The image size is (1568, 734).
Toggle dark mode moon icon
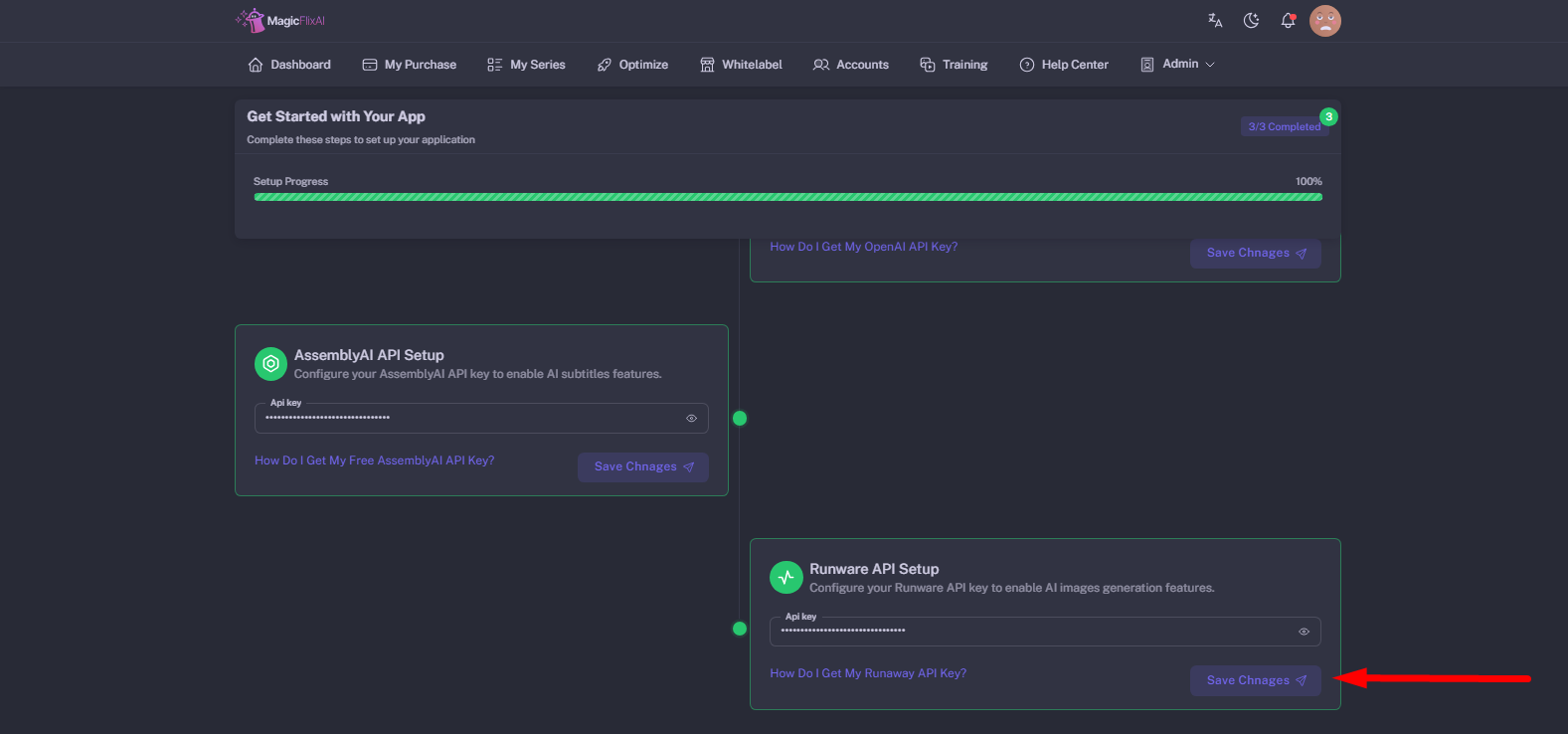[x=1252, y=20]
